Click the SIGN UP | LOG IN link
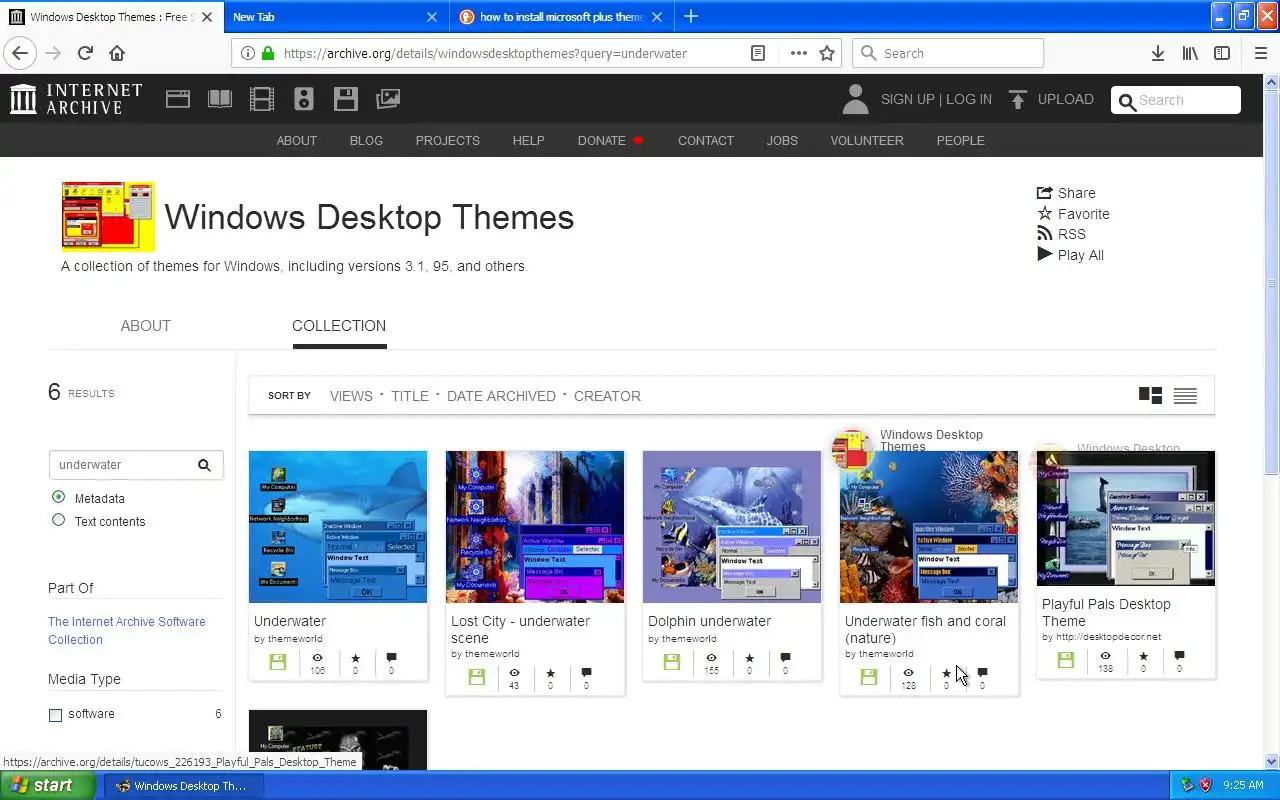Viewport: 1280px width, 800px height. [936, 100]
